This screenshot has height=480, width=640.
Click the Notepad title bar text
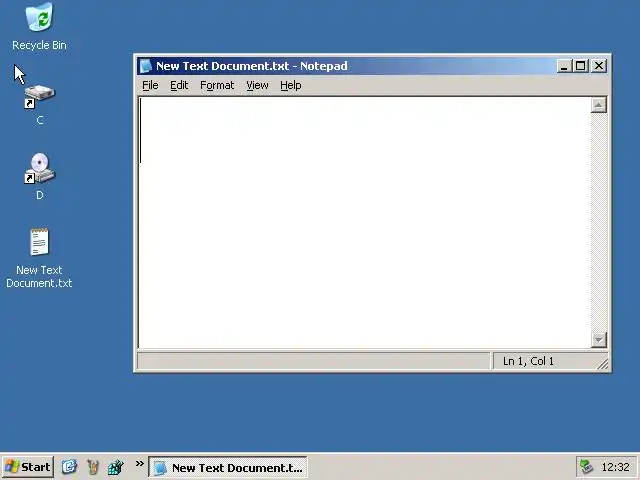pos(252,66)
